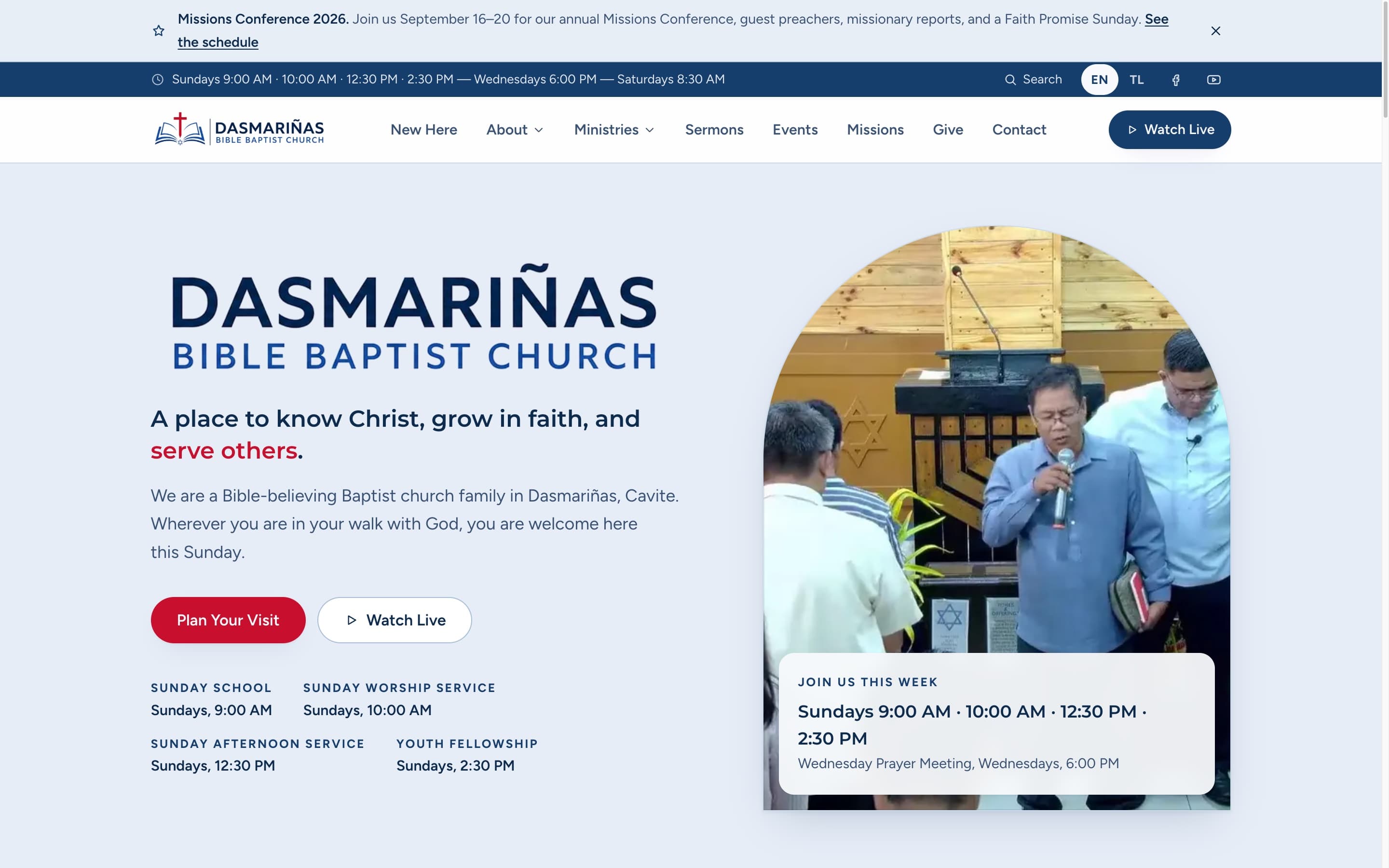This screenshot has width=1389, height=868.
Task: Expand the About dropdown chevron
Action: (x=538, y=130)
